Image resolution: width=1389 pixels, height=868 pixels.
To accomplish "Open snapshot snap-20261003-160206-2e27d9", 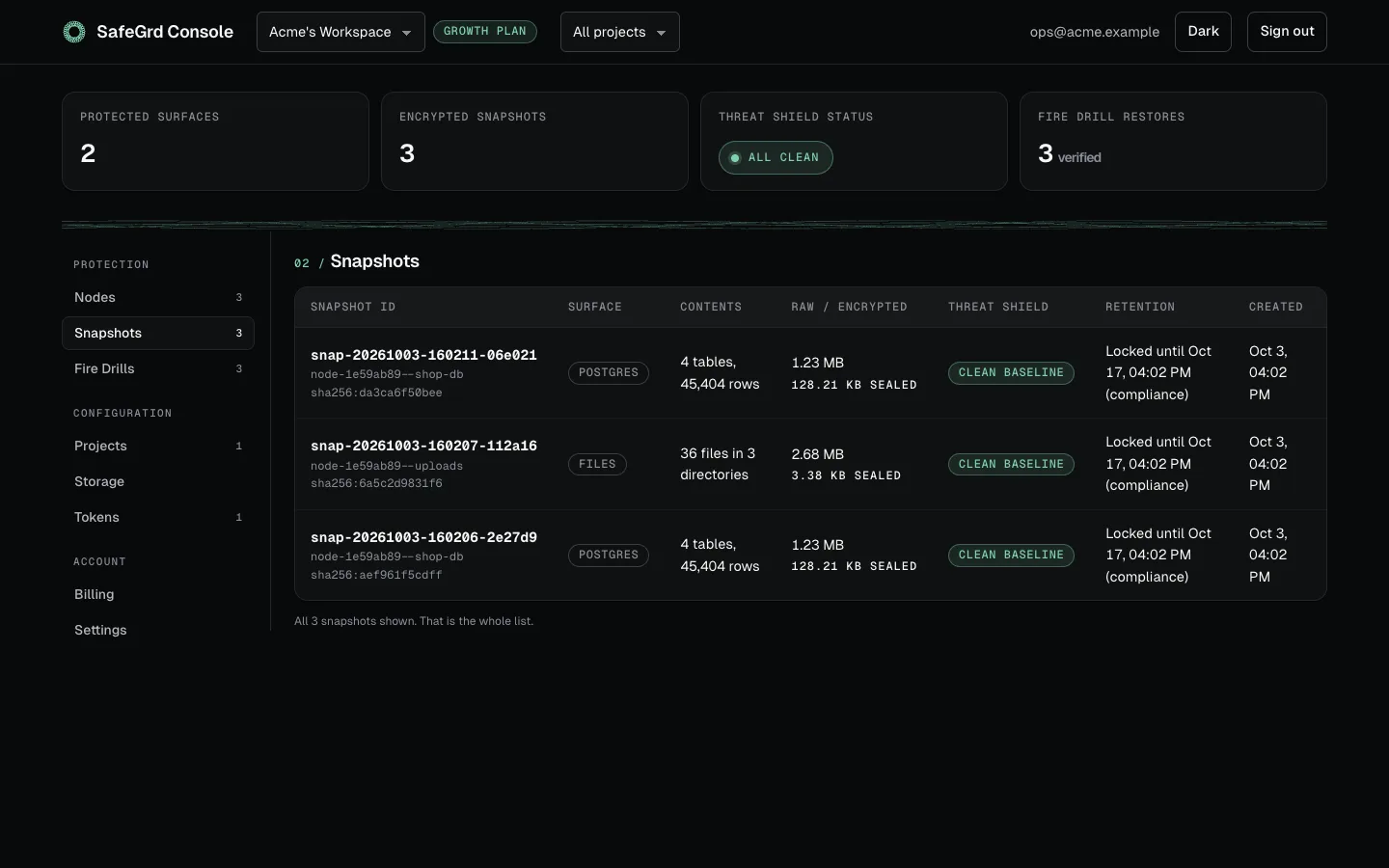I will (x=423, y=537).
